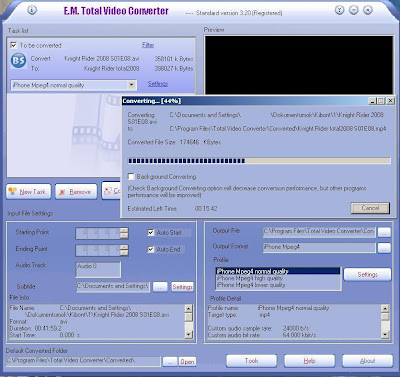Click Knight Rider 2008 S01E08.avi source filename
Image resolution: width=400 pixels, height=377 pixels.
(x=102, y=59)
